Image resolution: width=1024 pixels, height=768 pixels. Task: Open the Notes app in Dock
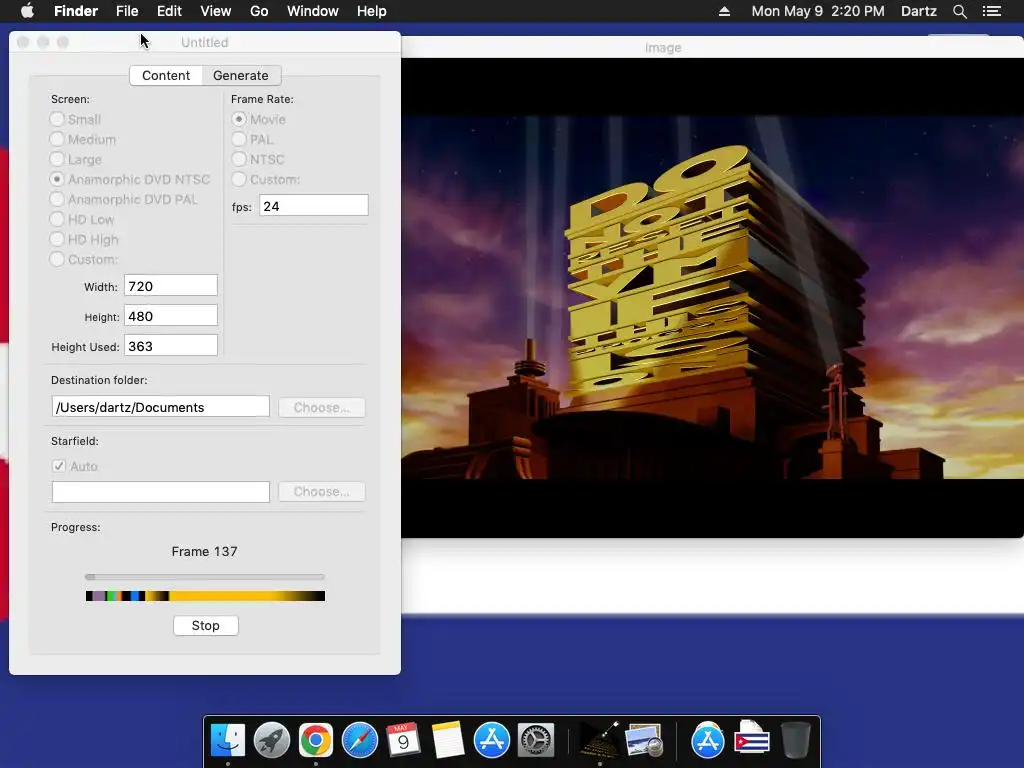tap(447, 740)
